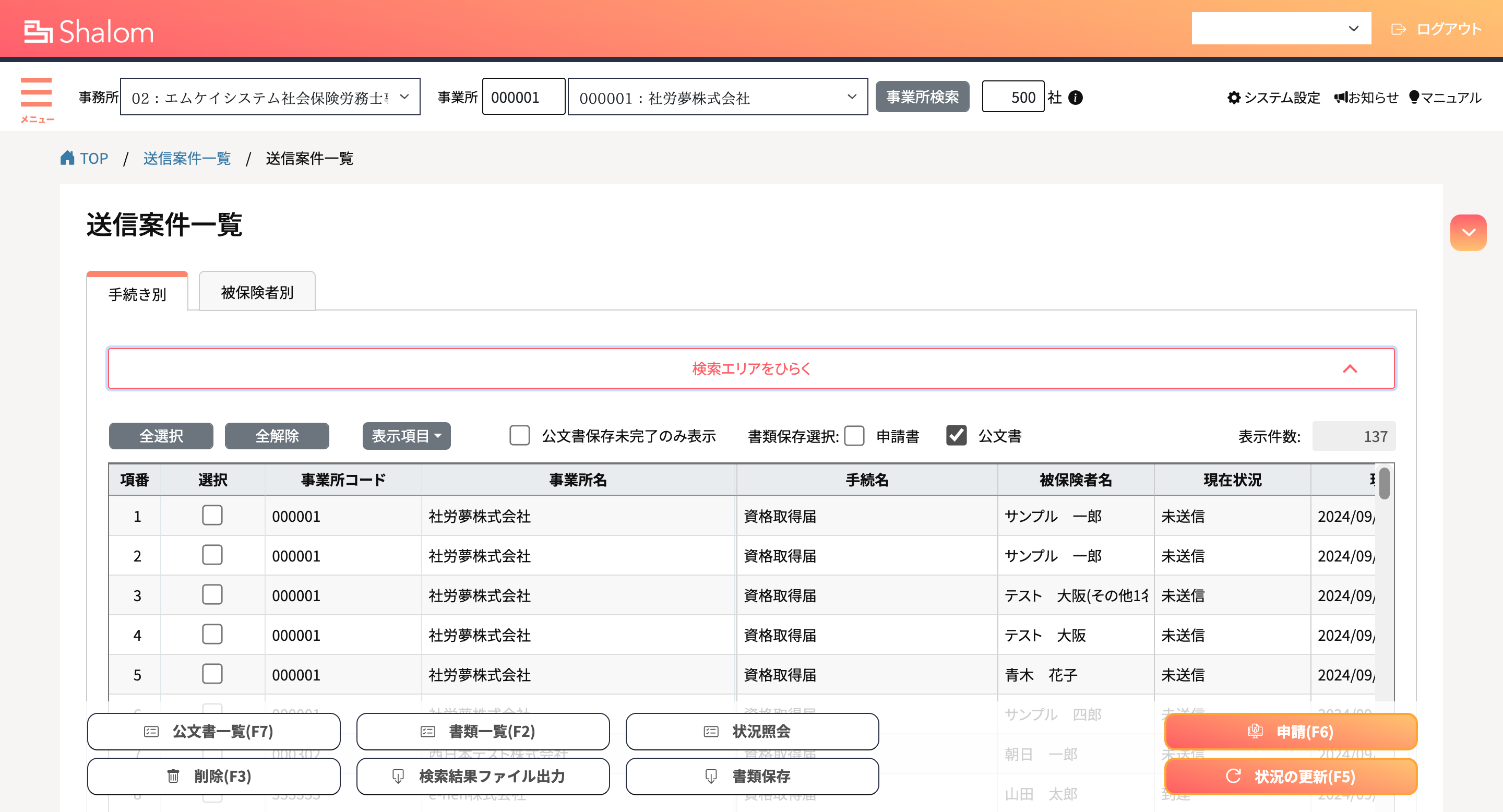Open the 事業所 name dropdown

point(718,97)
